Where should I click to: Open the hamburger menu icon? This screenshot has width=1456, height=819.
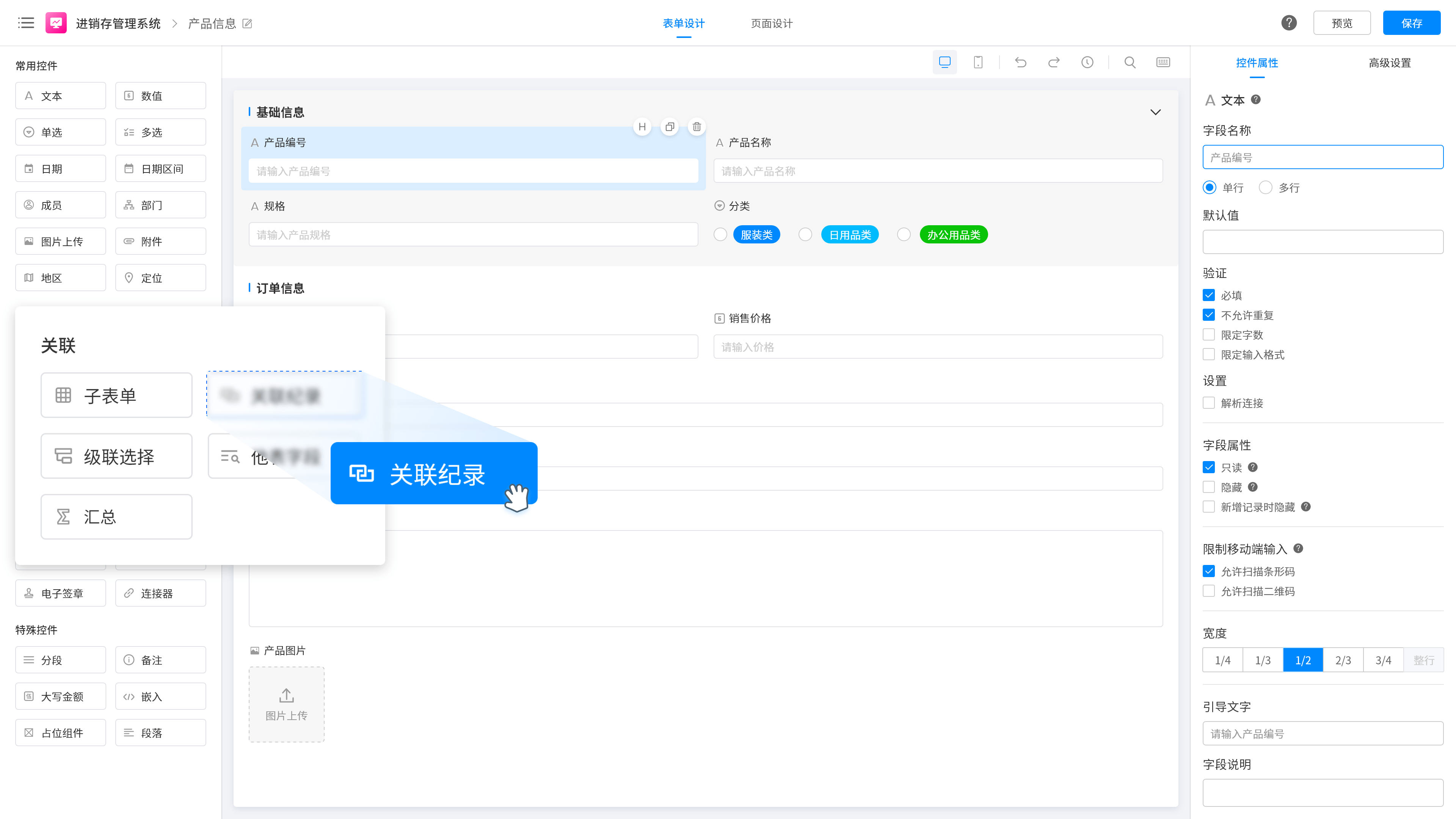[26, 23]
